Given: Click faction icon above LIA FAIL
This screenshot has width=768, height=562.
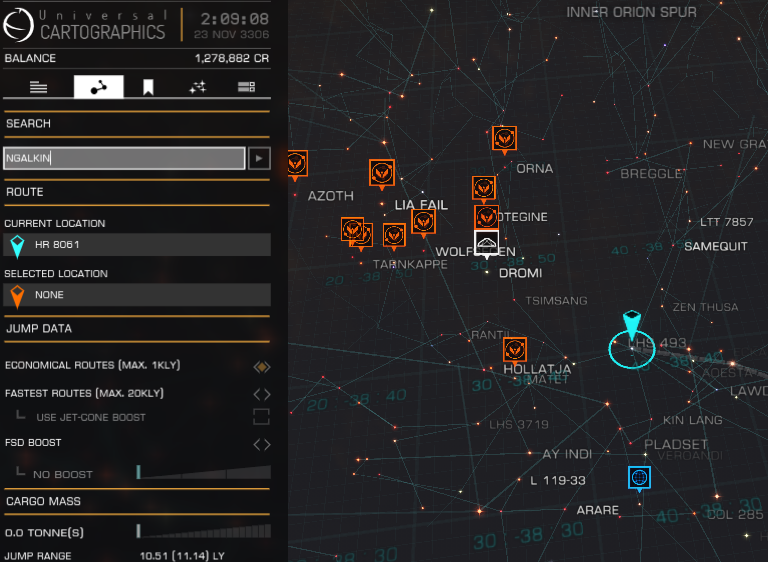Looking at the screenshot, I should tap(382, 173).
